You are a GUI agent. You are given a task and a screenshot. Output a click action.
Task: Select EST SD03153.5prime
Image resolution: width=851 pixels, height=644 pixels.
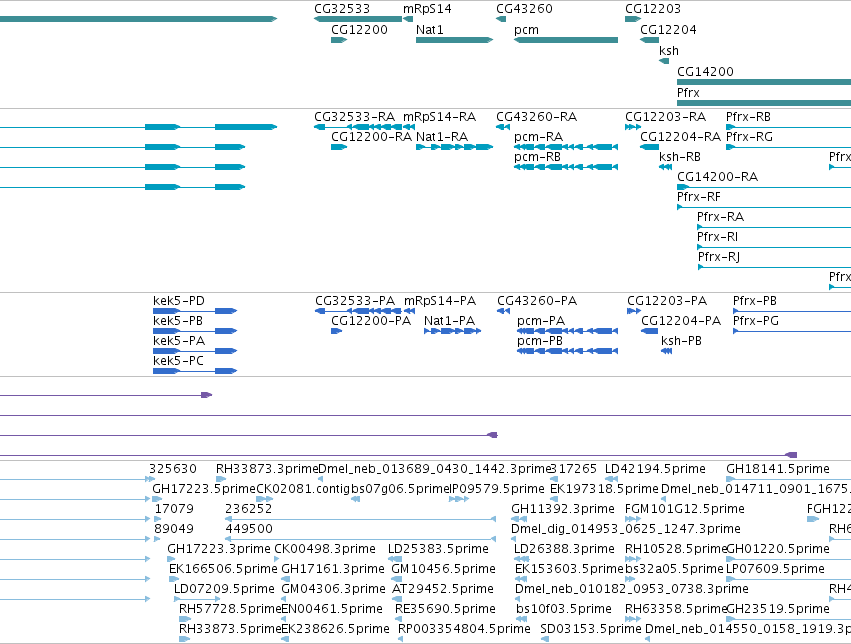pyautogui.click(x=591, y=630)
